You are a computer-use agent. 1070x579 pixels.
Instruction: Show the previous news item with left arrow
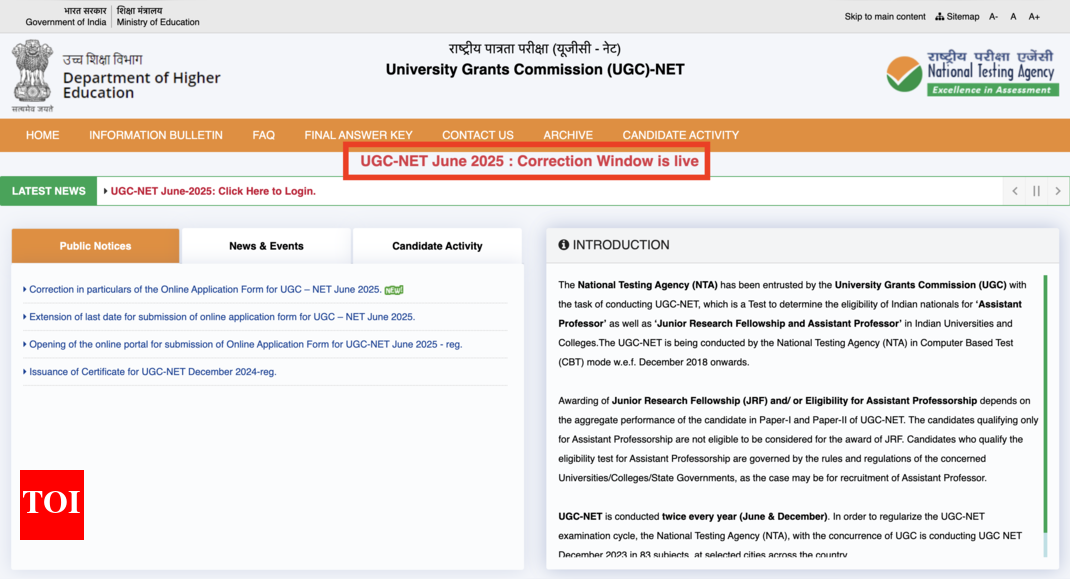click(1015, 190)
